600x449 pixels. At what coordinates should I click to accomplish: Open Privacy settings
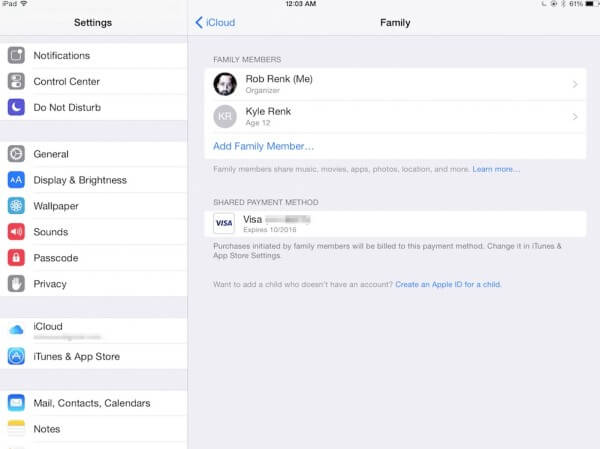pyautogui.click(x=94, y=284)
